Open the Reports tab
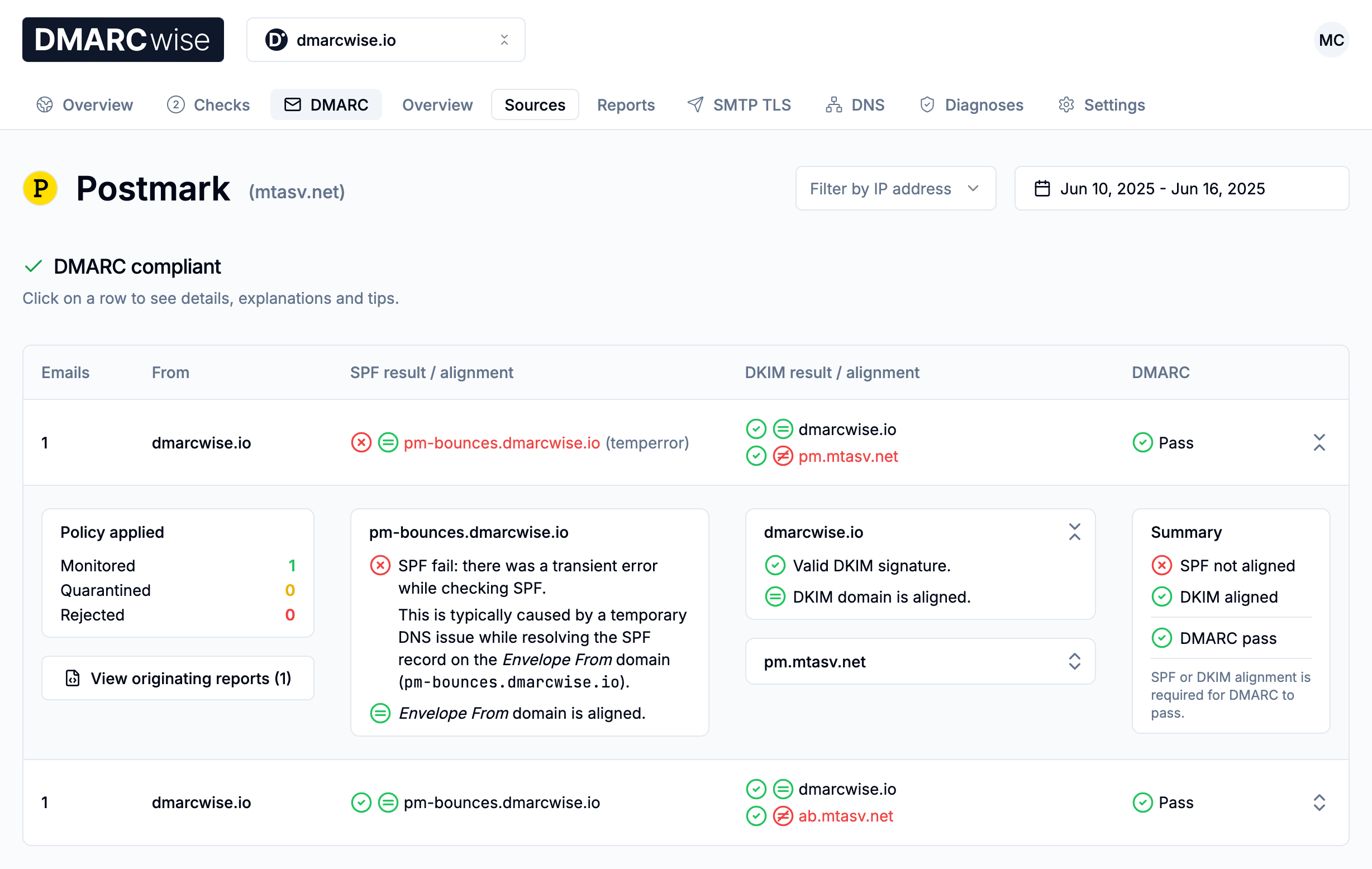The width and height of the screenshot is (1372, 869). coord(625,105)
